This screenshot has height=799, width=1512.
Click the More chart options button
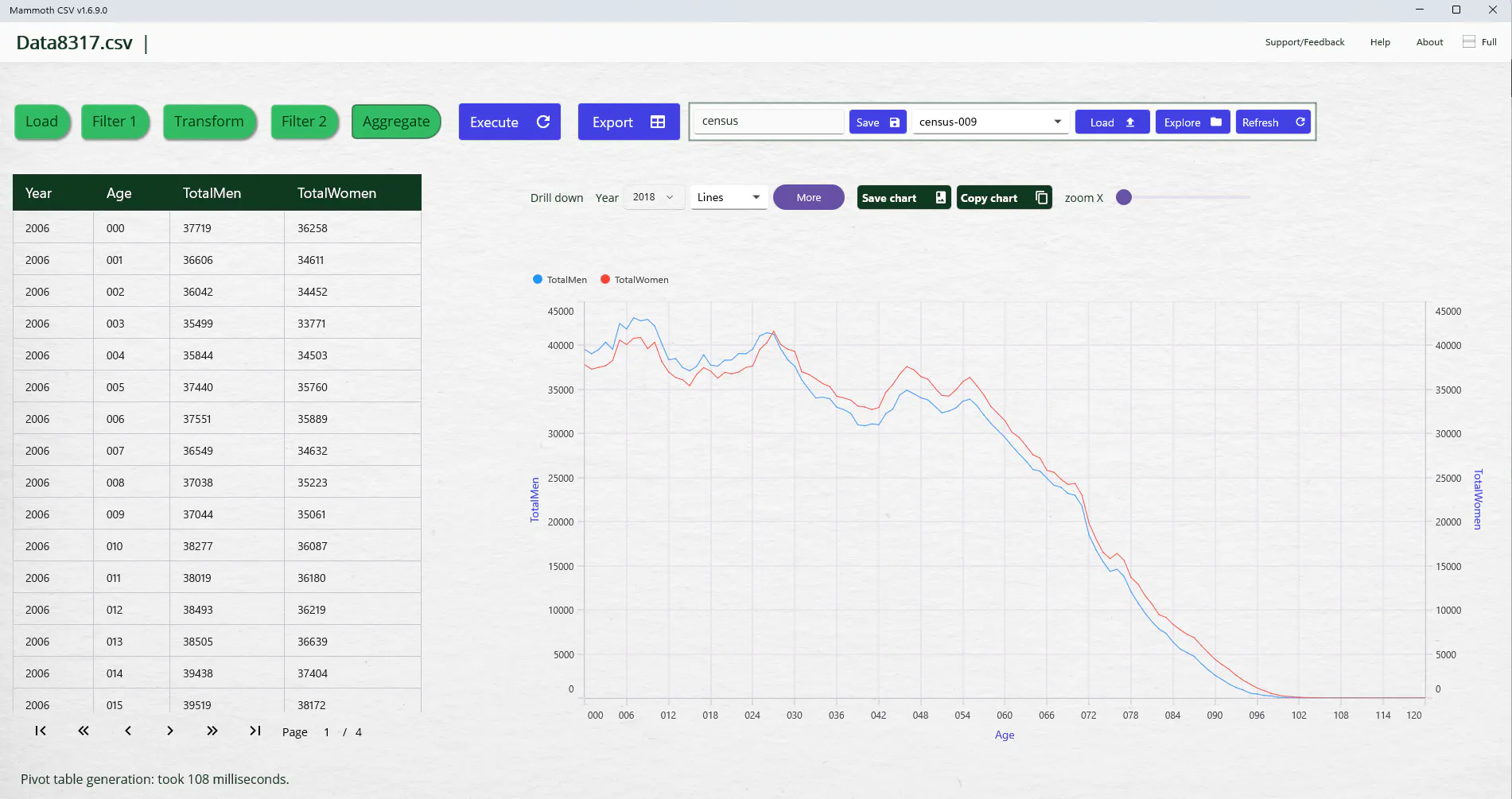pyautogui.click(x=808, y=197)
